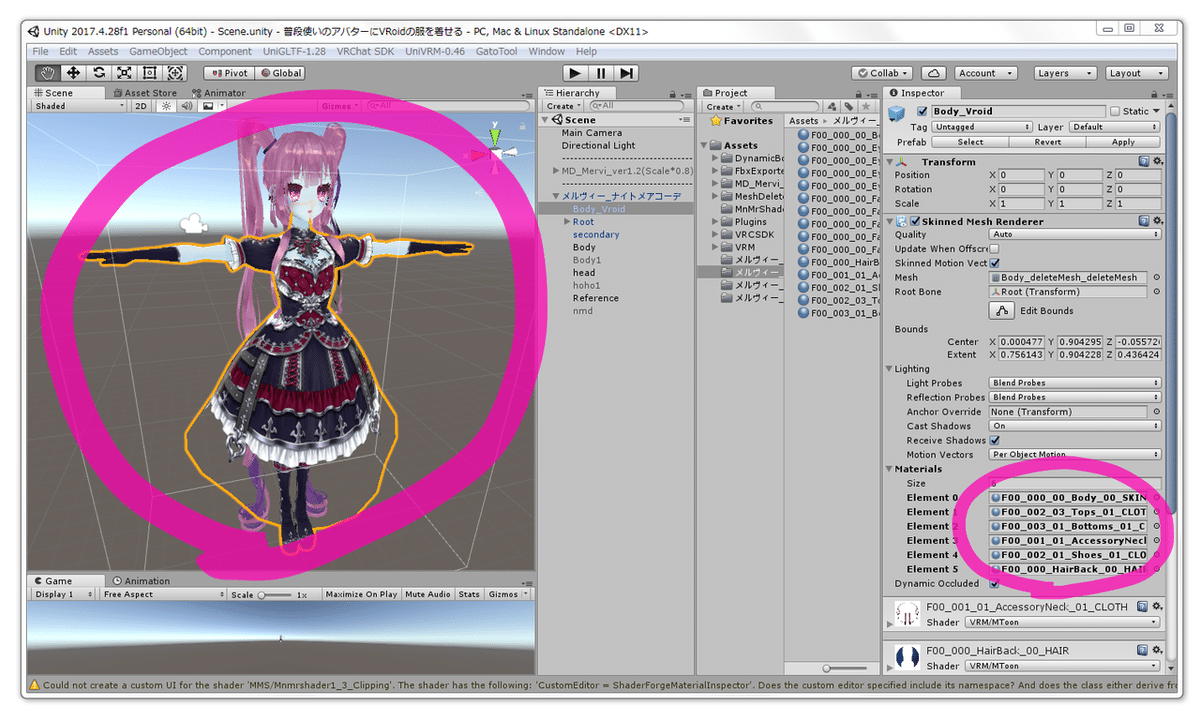Image resolution: width=1200 pixels, height=721 pixels.
Task: Switch to the Animation tab
Action: click(141, 581)
